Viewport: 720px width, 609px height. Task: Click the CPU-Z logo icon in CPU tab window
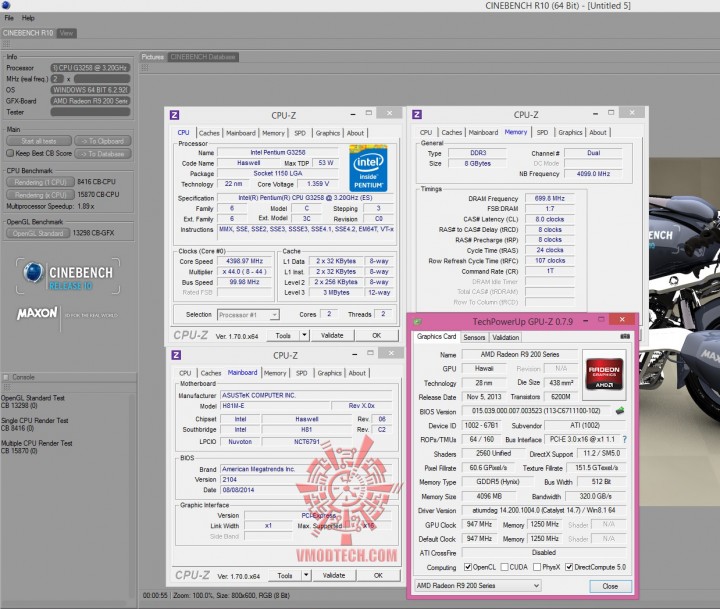(x=174, y=115)
